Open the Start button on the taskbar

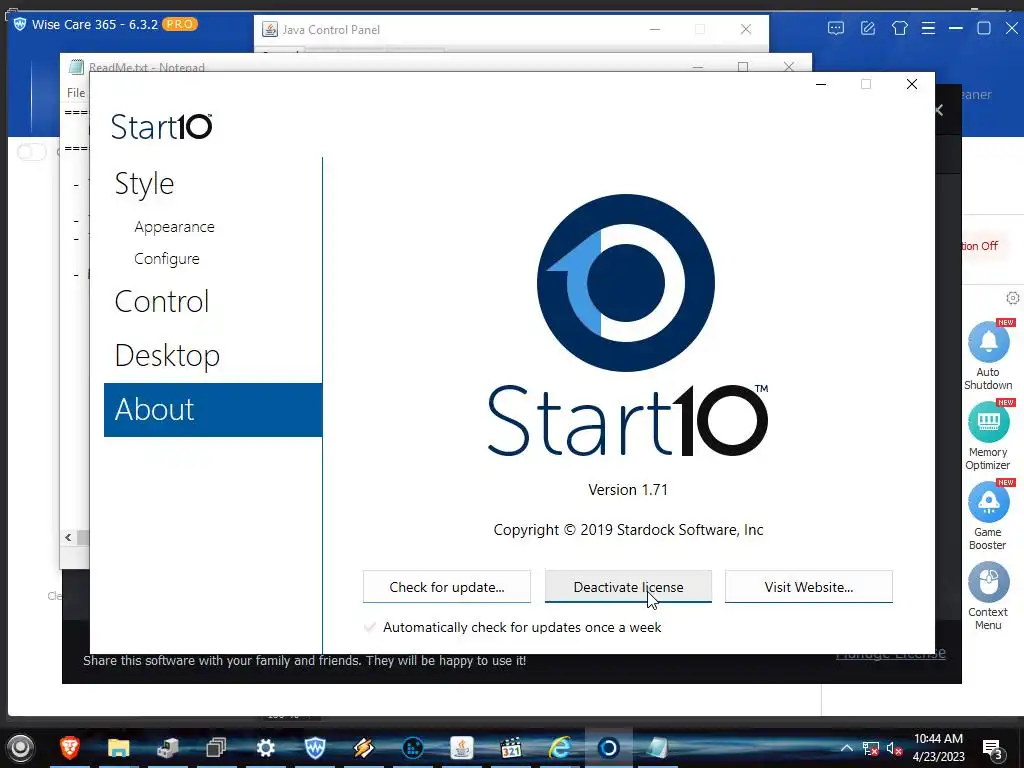tap(20, 748)
